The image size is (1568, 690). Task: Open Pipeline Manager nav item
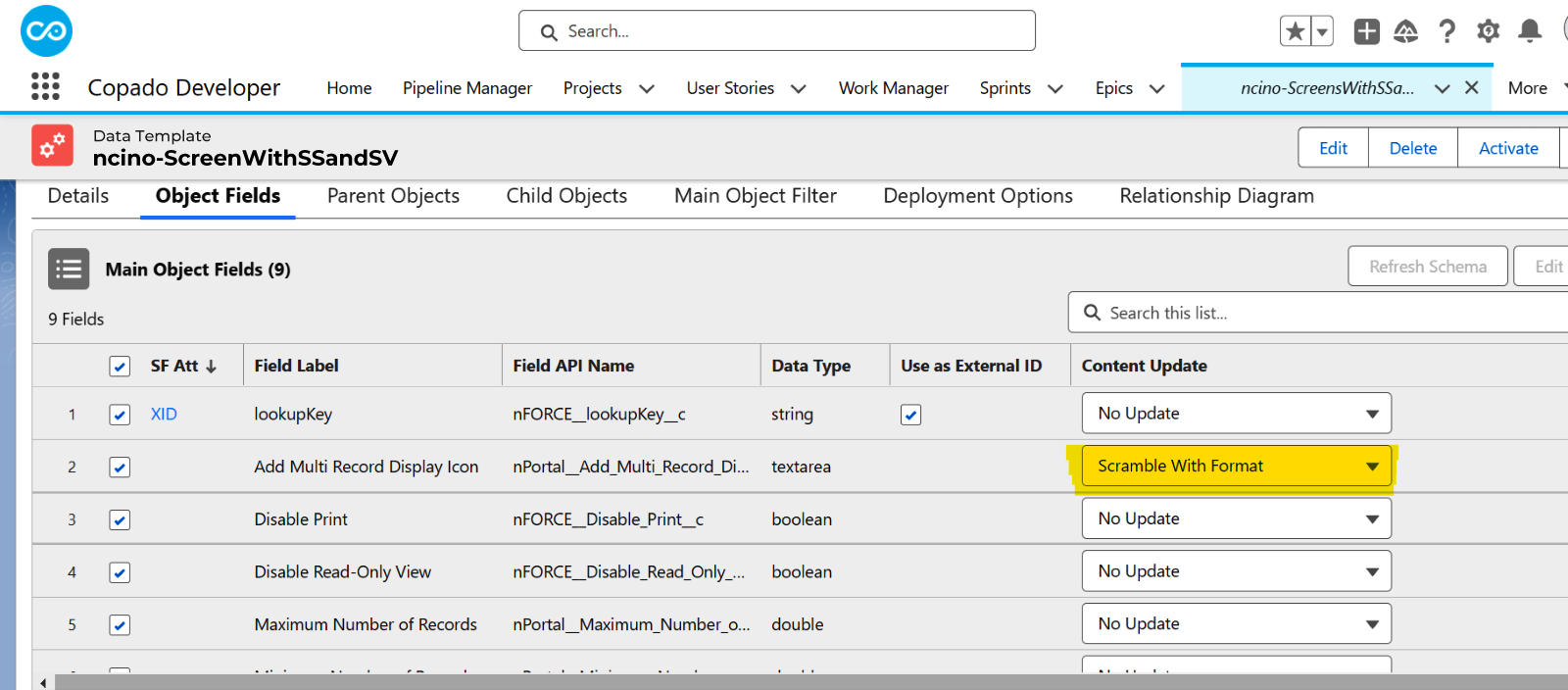pyautogui.click(x=467, y=88)
